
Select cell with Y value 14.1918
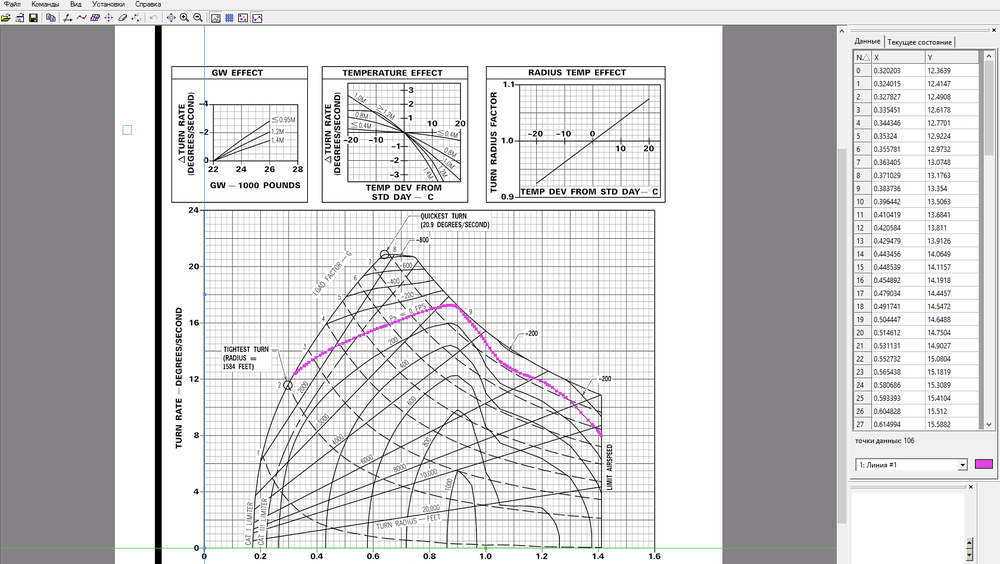click(x=952, y=280)
